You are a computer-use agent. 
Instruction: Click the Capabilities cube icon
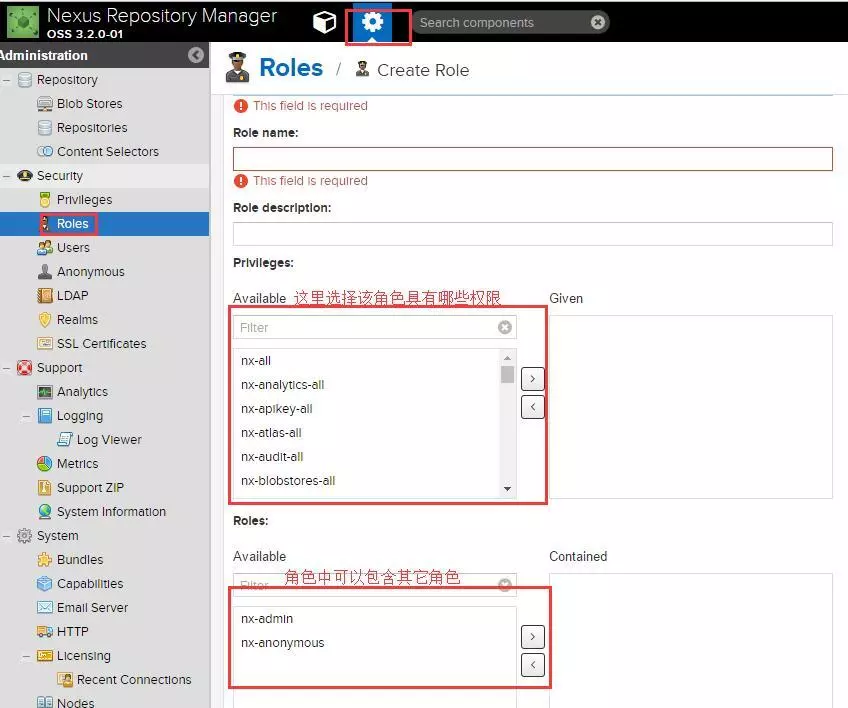pyautogui.click(x=45, y=584)
